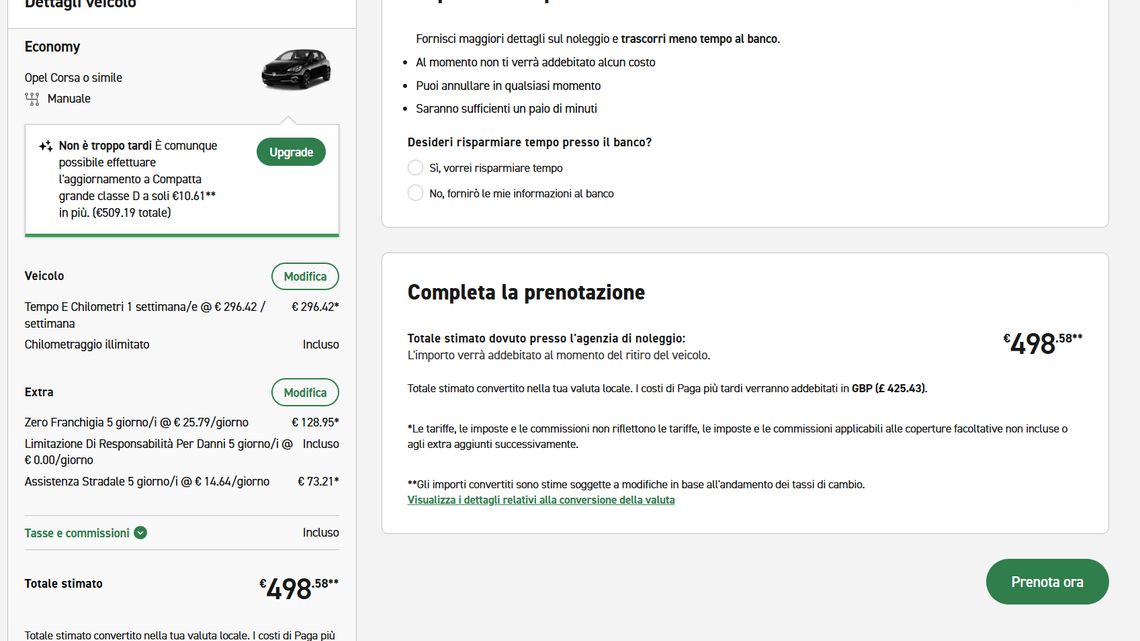Open currency conversion details link
The width and height of the screenshot is (1140, 641).
click(541, 500)
